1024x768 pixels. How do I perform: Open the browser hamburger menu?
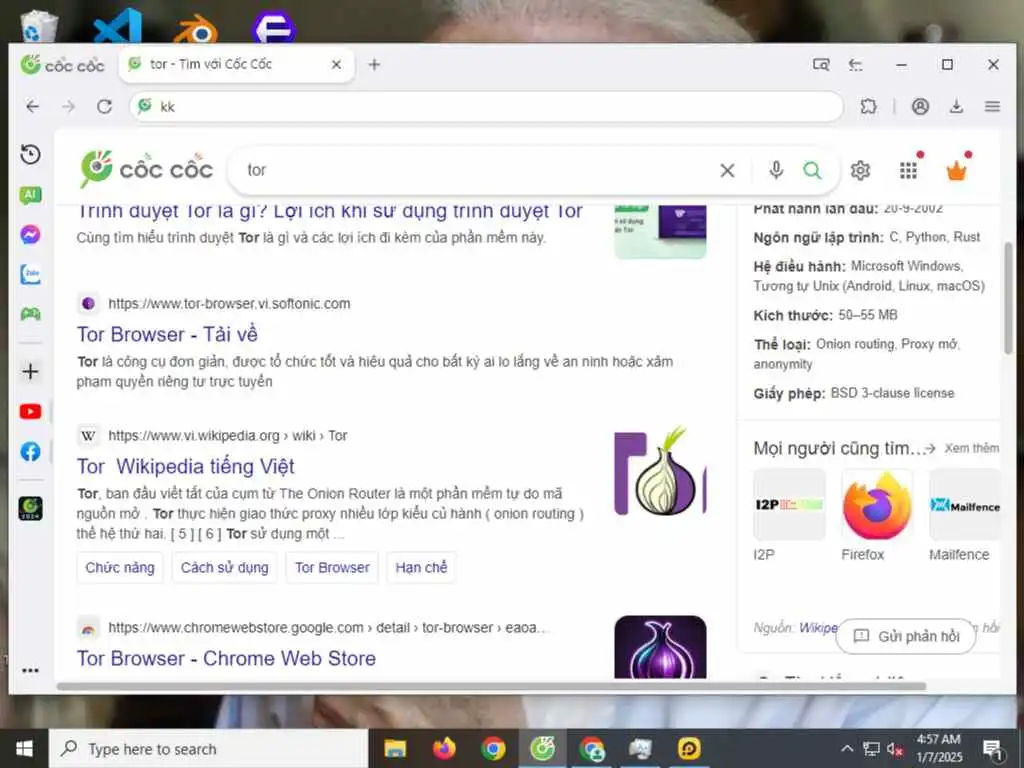tap(992, 106)
